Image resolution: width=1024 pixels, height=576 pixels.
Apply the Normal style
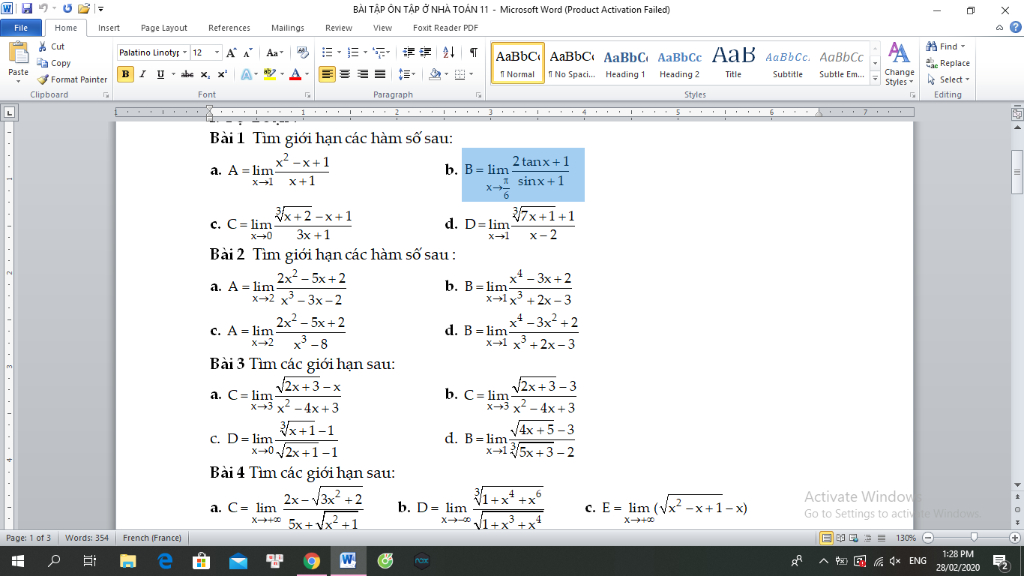point(517,63)
